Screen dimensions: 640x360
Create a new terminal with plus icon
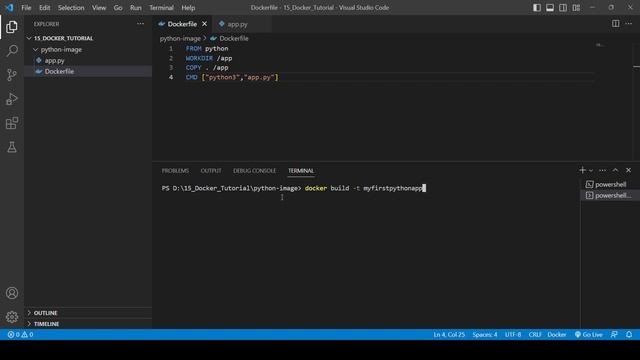coord(582,170)
